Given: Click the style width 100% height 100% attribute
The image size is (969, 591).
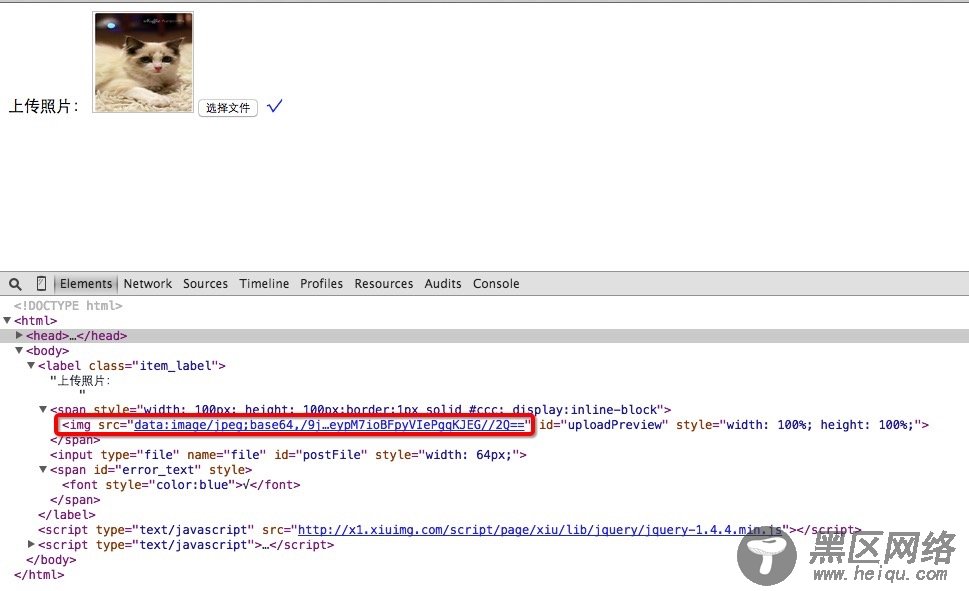Looking at the screenshot, I should (x=798, y=425).
